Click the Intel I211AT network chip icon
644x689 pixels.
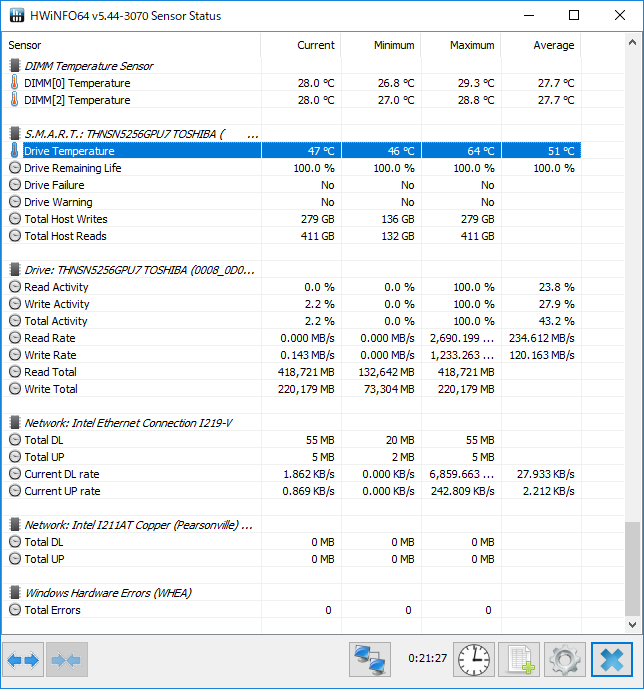click(x=15, y=525)
